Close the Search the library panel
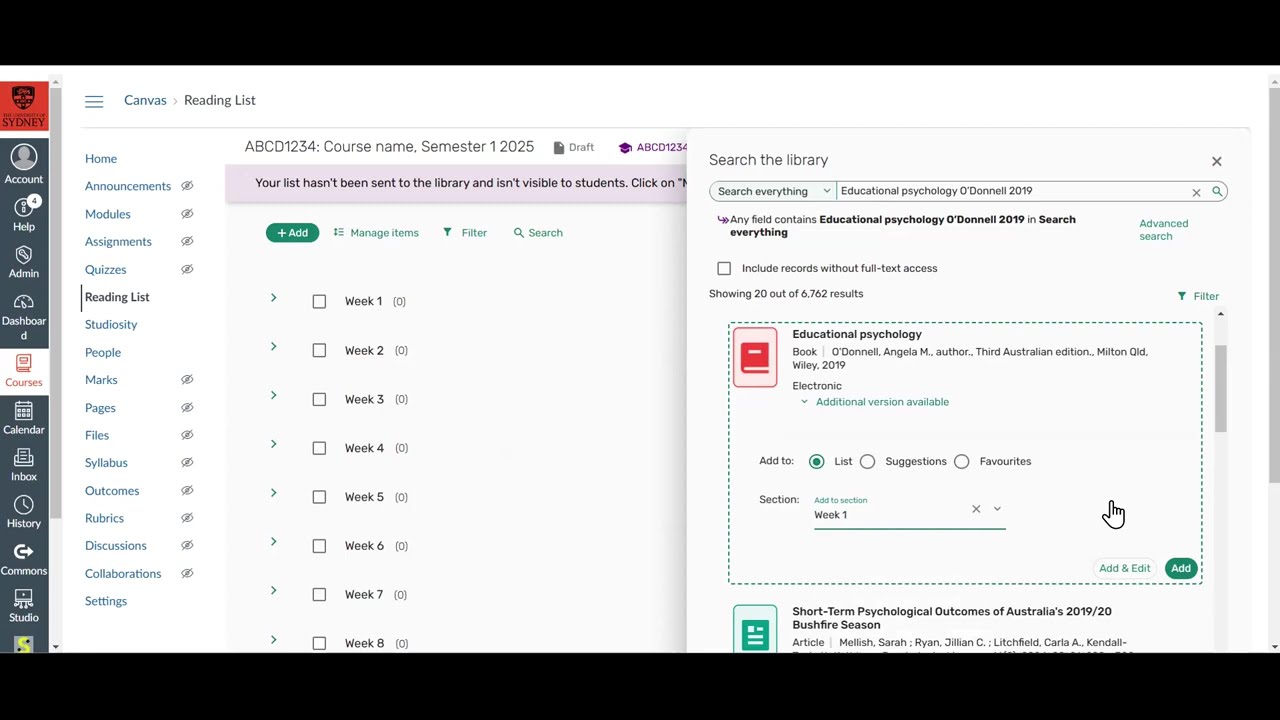The image size is (1280, 720). (x=1217, y=161)
